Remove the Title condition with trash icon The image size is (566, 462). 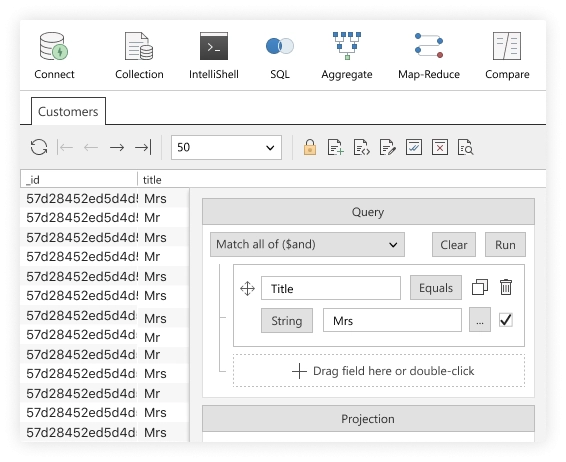(x=506, y=287)
